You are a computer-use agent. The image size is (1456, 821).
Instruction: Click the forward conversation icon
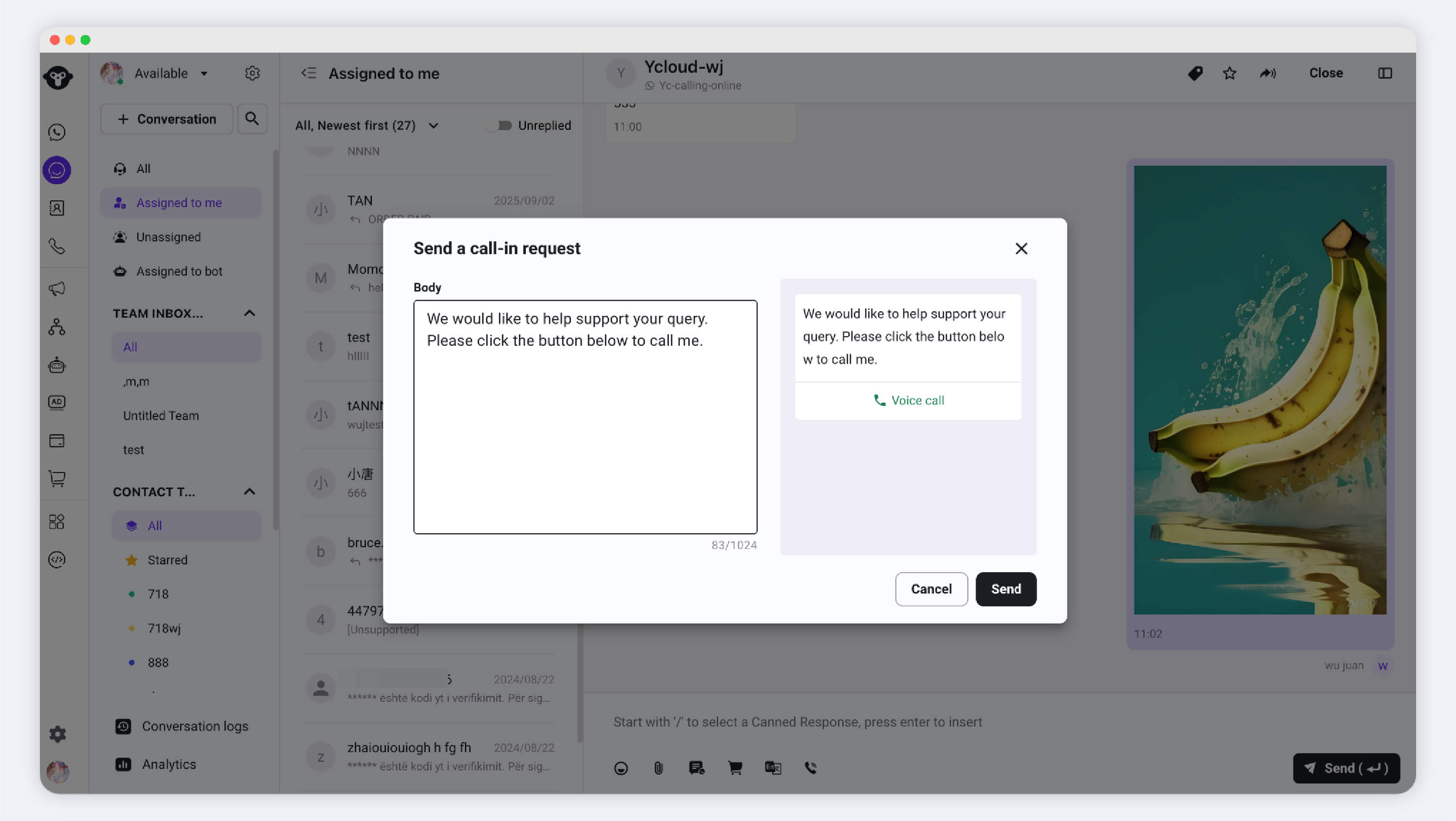pos(1268,74)
